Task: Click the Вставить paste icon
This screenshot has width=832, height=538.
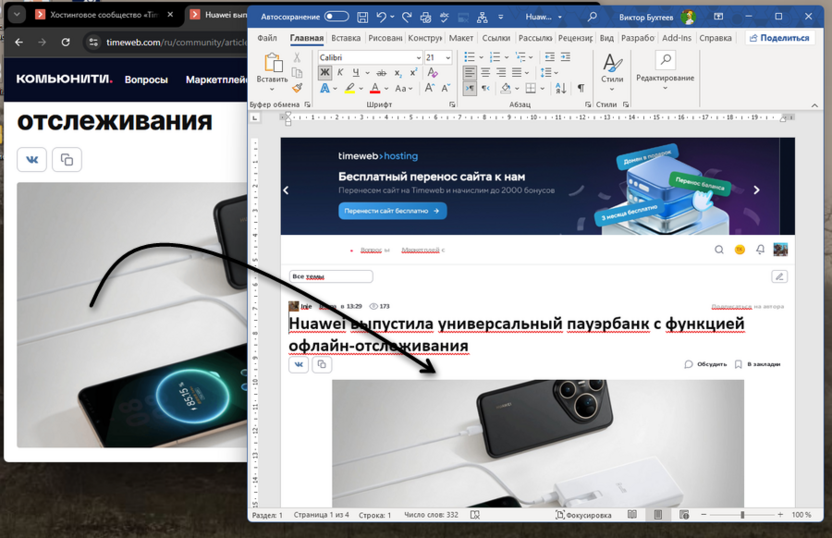Action: (273, 63)
